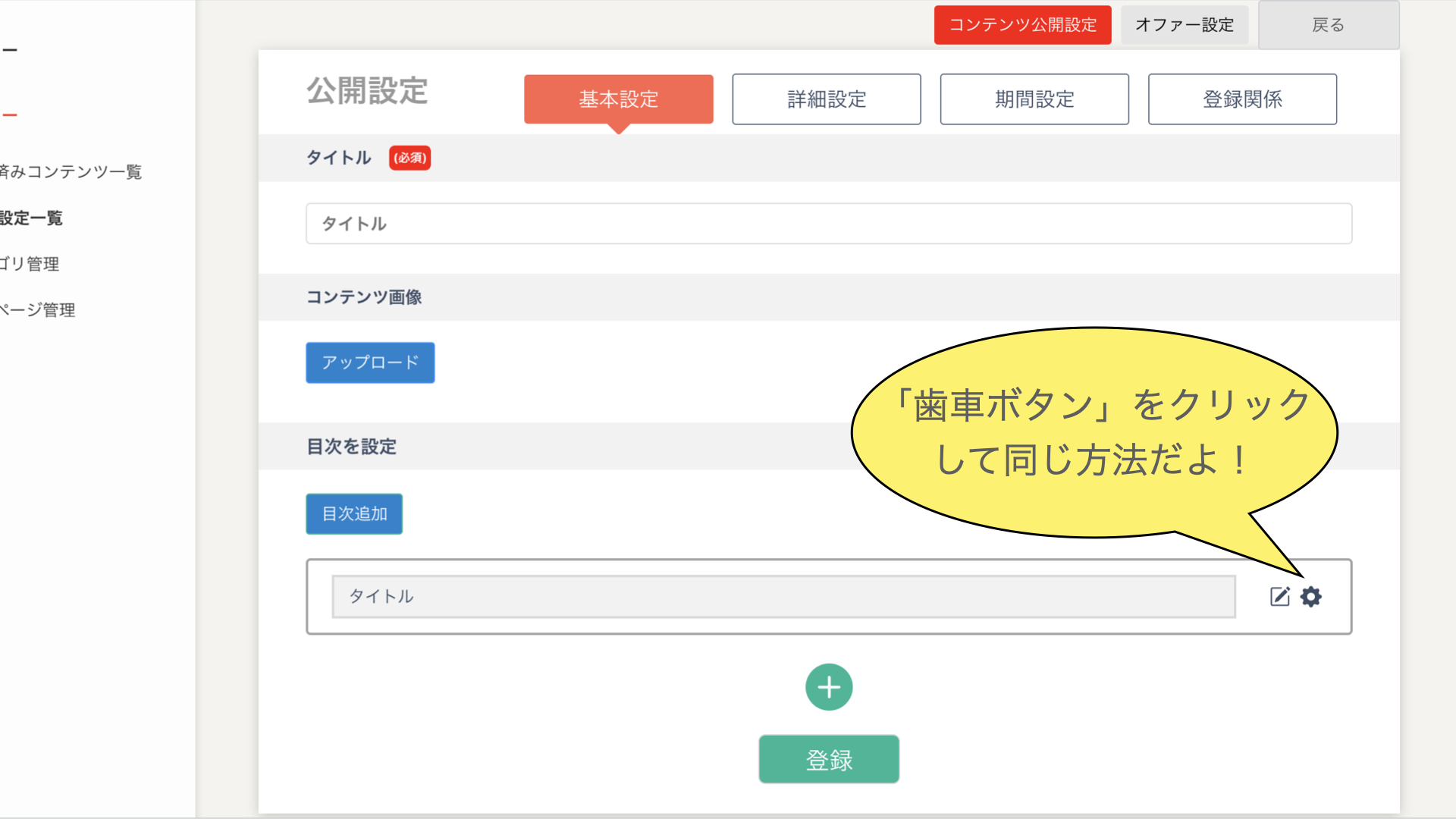Screen dimensions: 1456x819
Task: Select 設定一覧 in the sidebar
Action: click(31, 218)
